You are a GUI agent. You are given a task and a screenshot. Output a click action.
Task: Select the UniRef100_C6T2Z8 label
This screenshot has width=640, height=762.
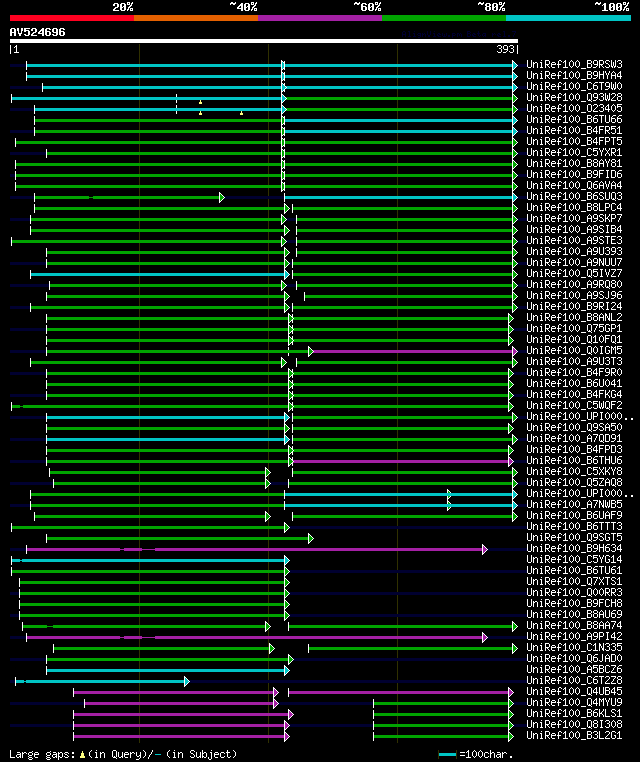[574, 680]
